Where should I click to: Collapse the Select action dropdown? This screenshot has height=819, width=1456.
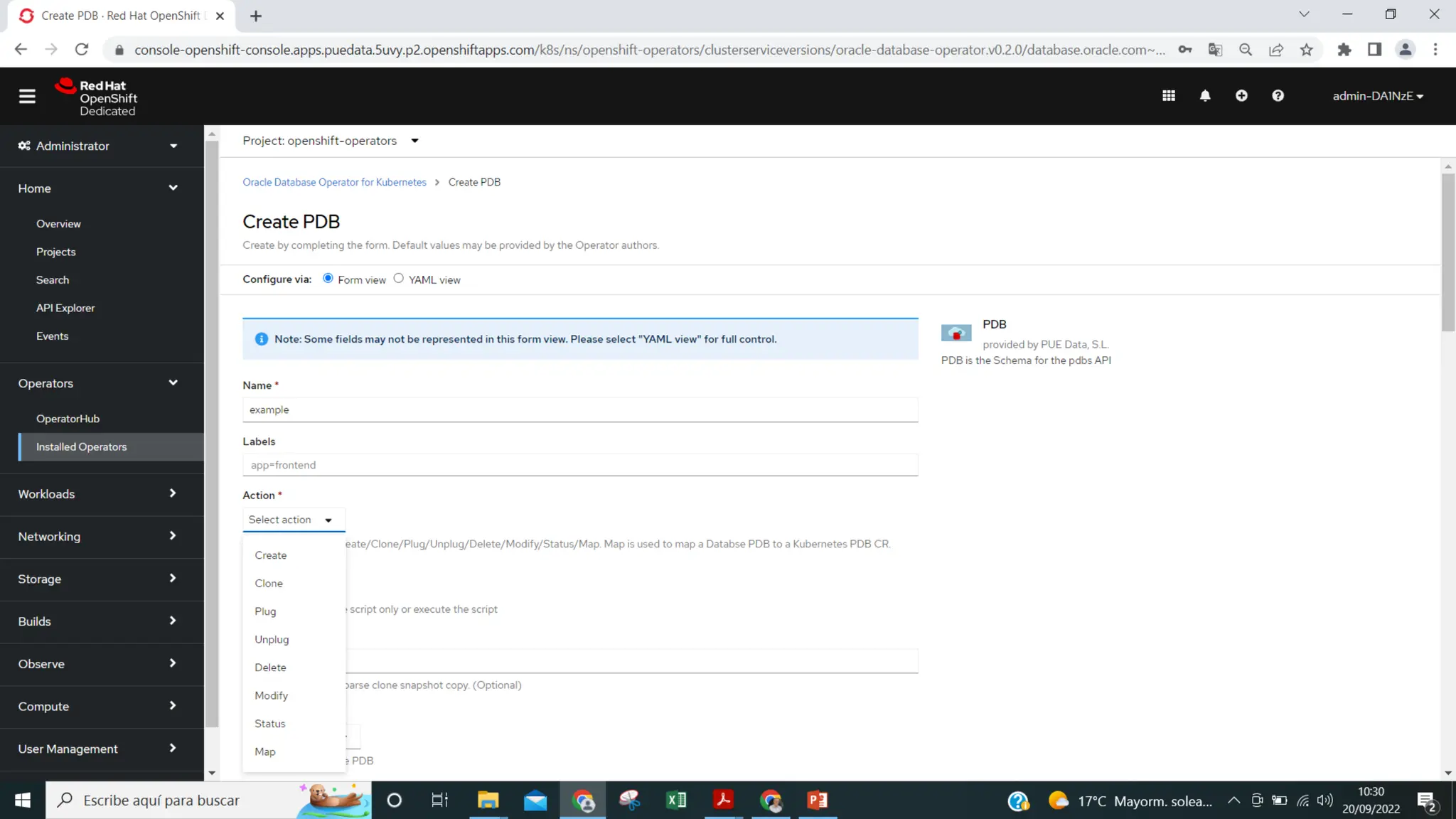pos(293,520)
